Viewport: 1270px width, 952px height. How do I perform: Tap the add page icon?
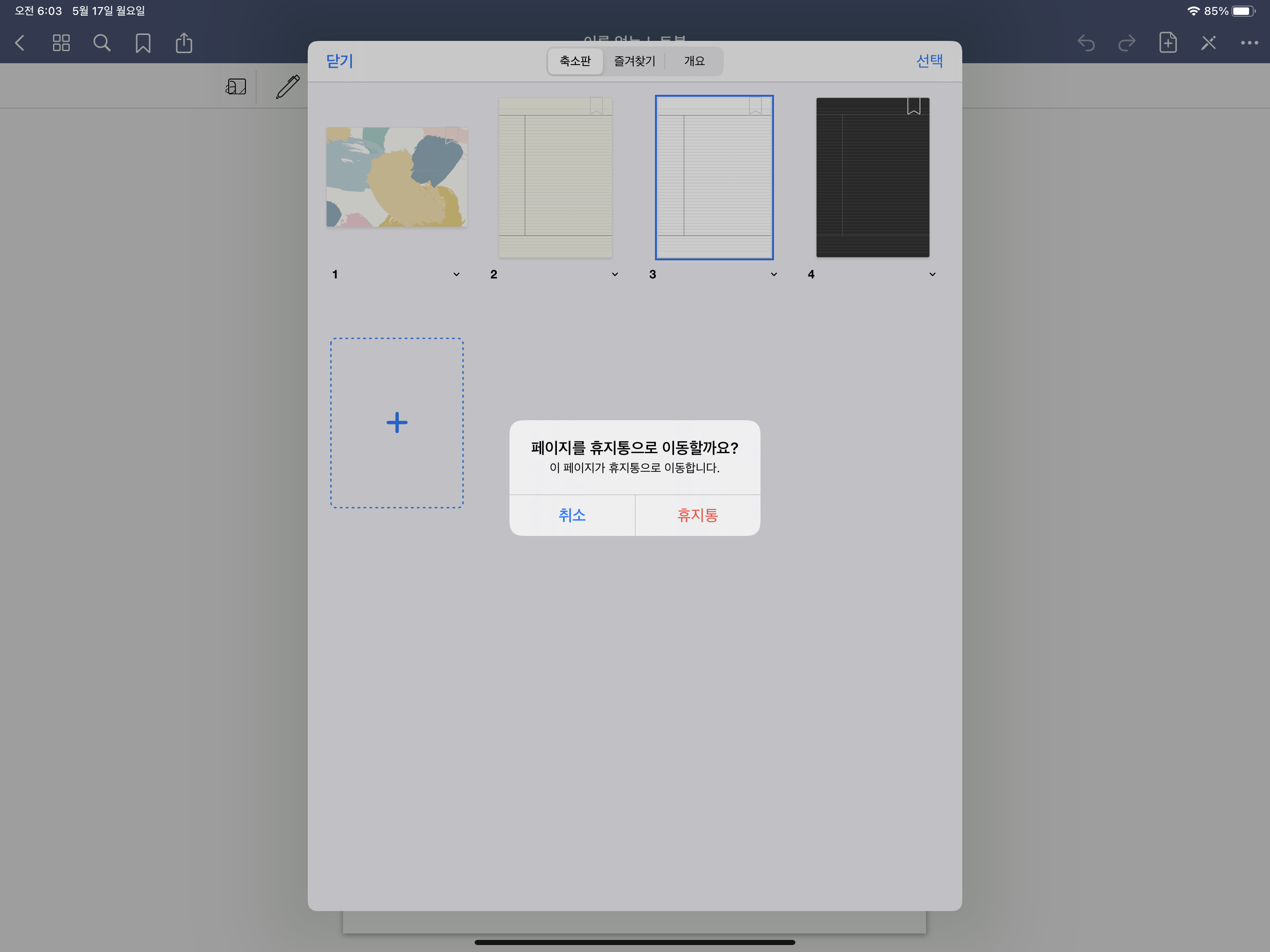coord(1168,43)
